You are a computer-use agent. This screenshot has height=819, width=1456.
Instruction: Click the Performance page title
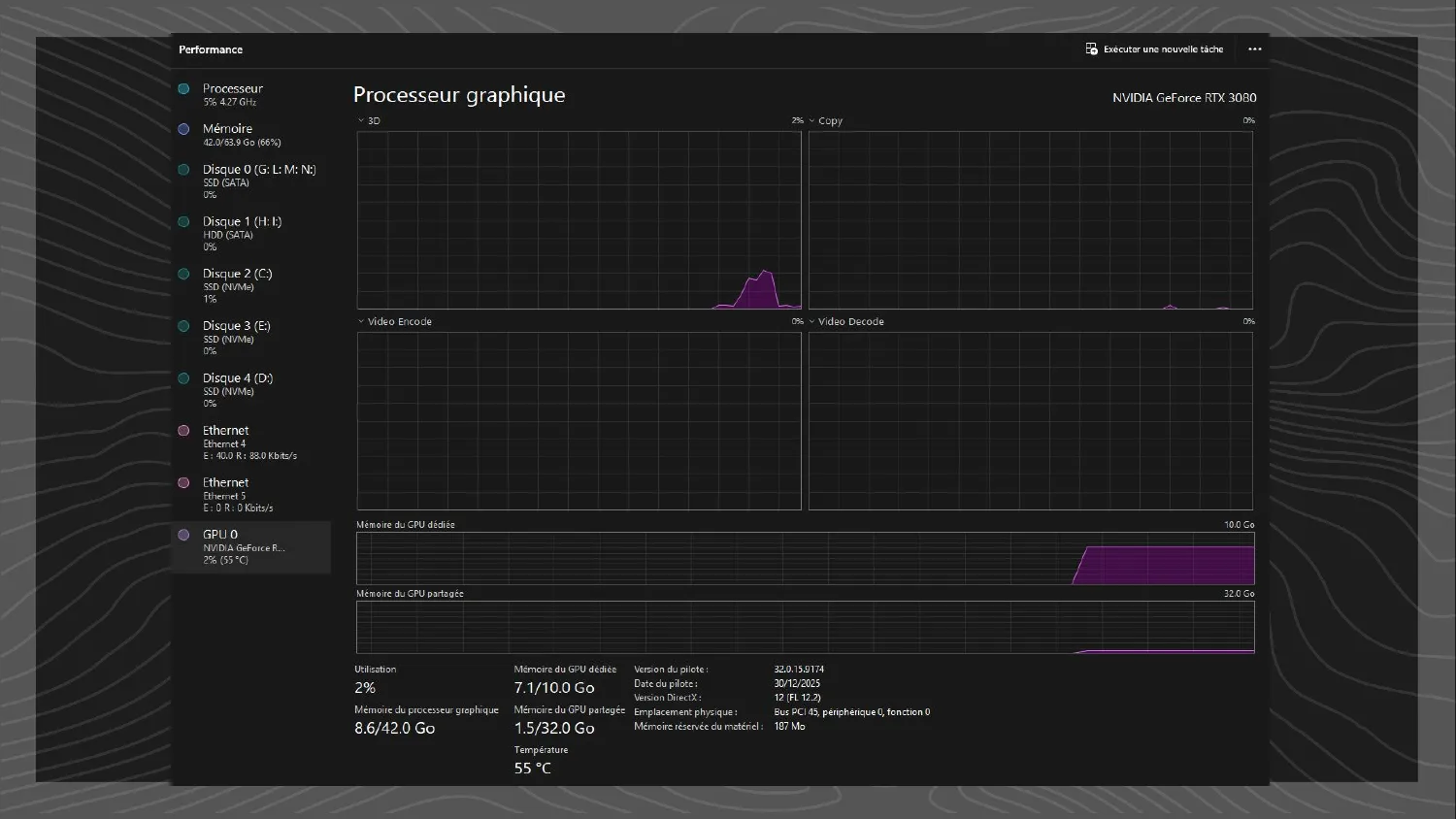pos(211,49)
